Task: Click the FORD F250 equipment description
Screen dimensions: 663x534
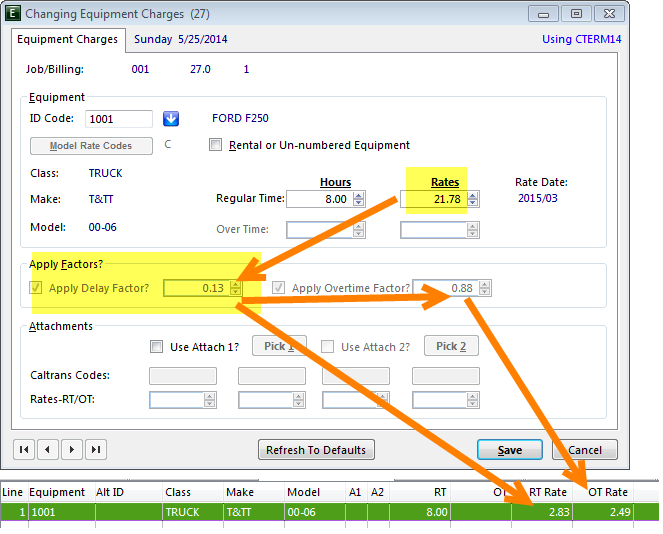Action: [x=240, y=118]
